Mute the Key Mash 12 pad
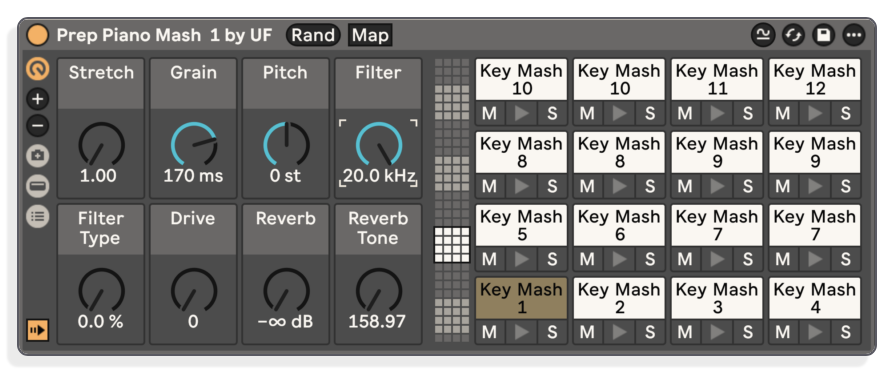The height and width of the screenshot is (373, 894). click(x=784, y=113)
